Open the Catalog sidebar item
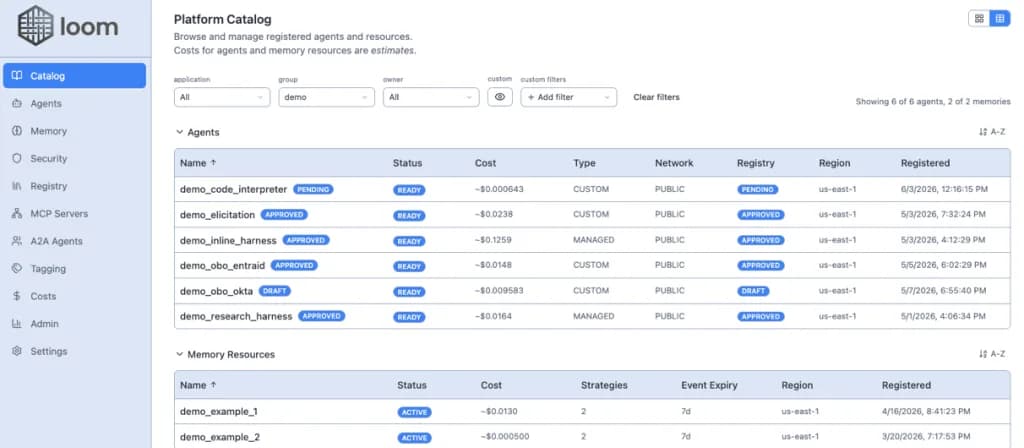 click(x=74, y=76)
